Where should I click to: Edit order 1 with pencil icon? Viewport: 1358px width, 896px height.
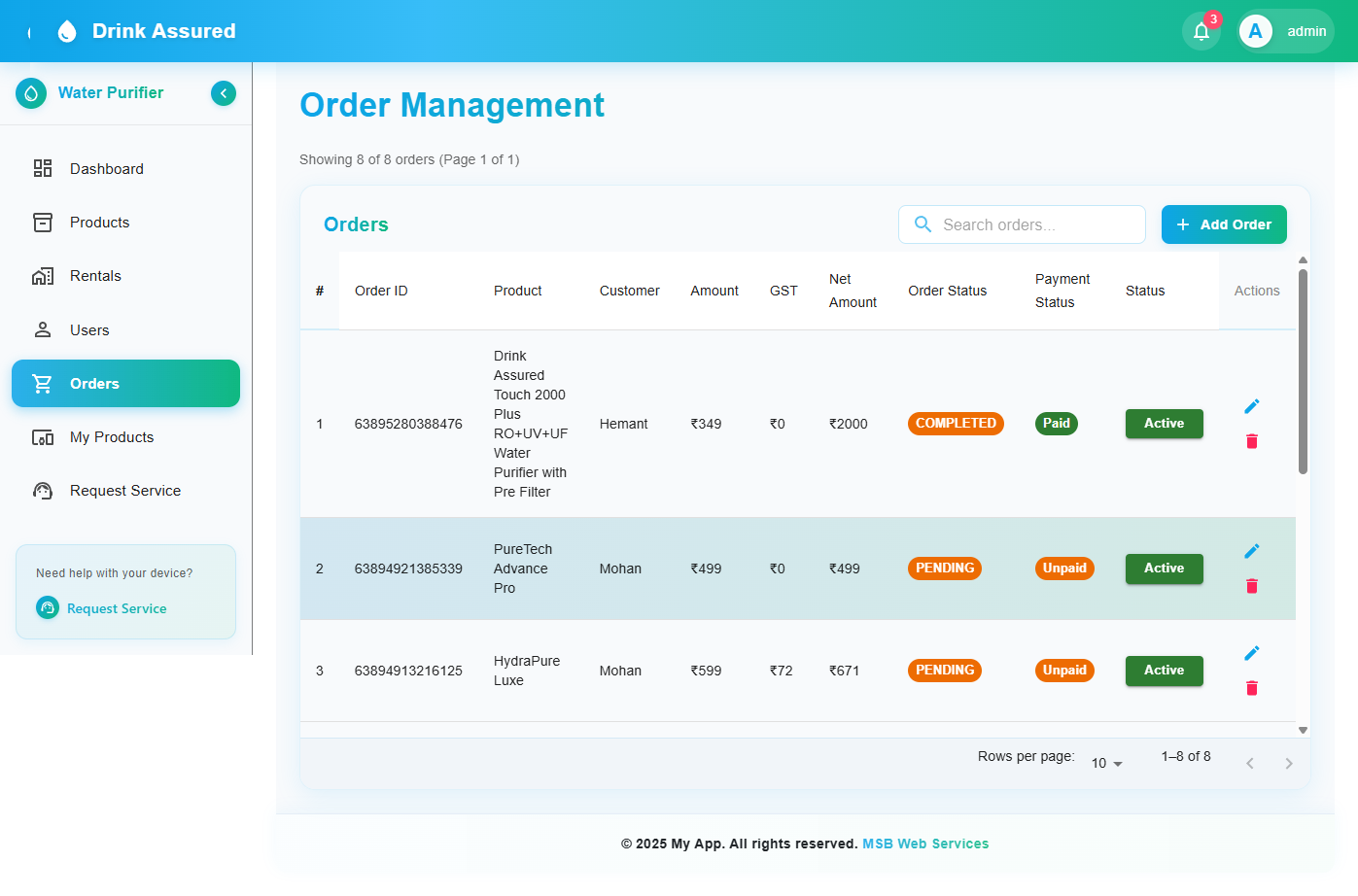[x=1252, y=406]
